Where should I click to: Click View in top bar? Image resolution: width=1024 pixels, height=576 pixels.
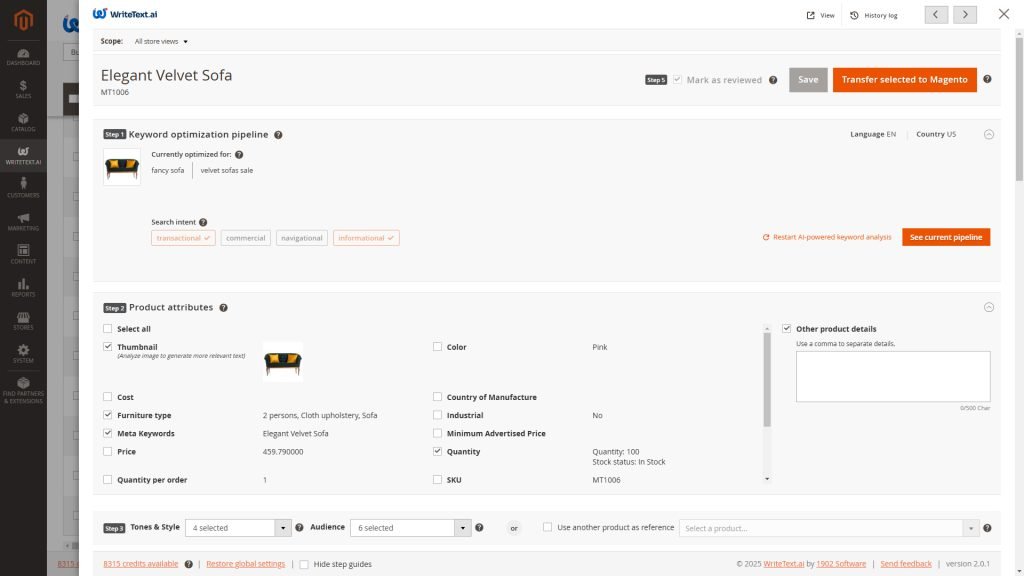click(x=820, y=15)
